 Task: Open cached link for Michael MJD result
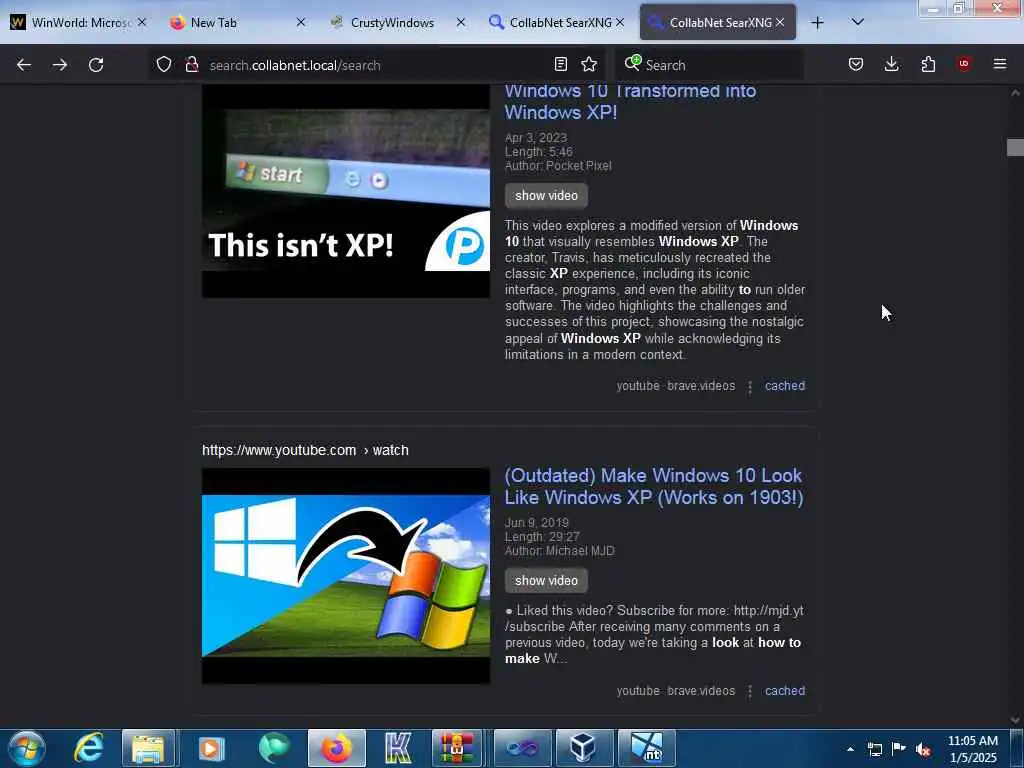[785, 691]
